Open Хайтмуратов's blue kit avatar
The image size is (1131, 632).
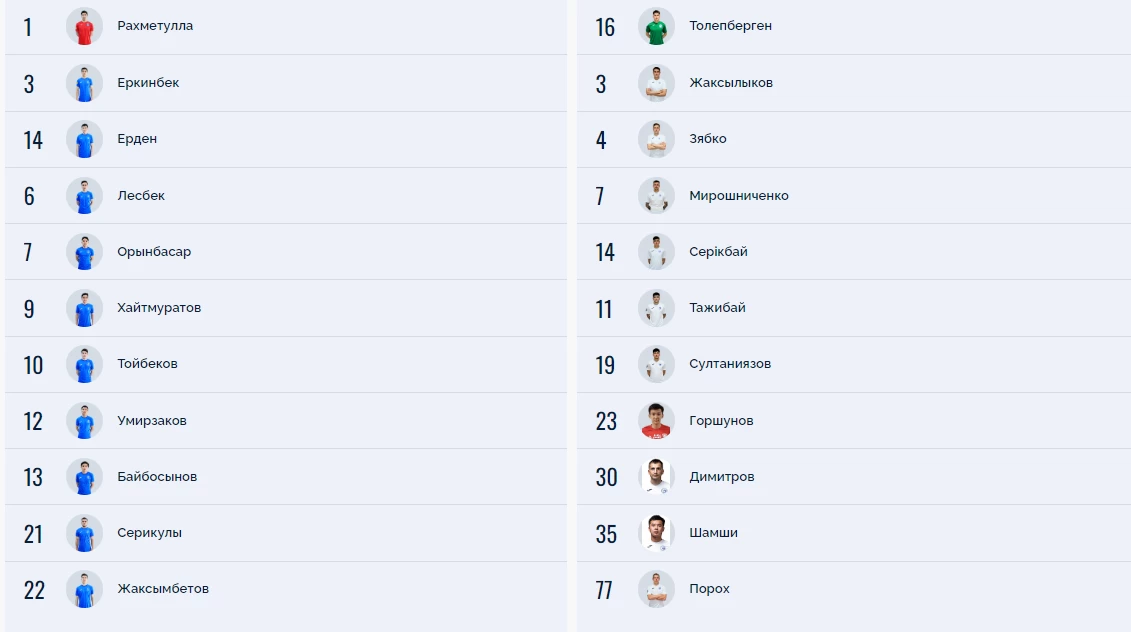[84, 308]
